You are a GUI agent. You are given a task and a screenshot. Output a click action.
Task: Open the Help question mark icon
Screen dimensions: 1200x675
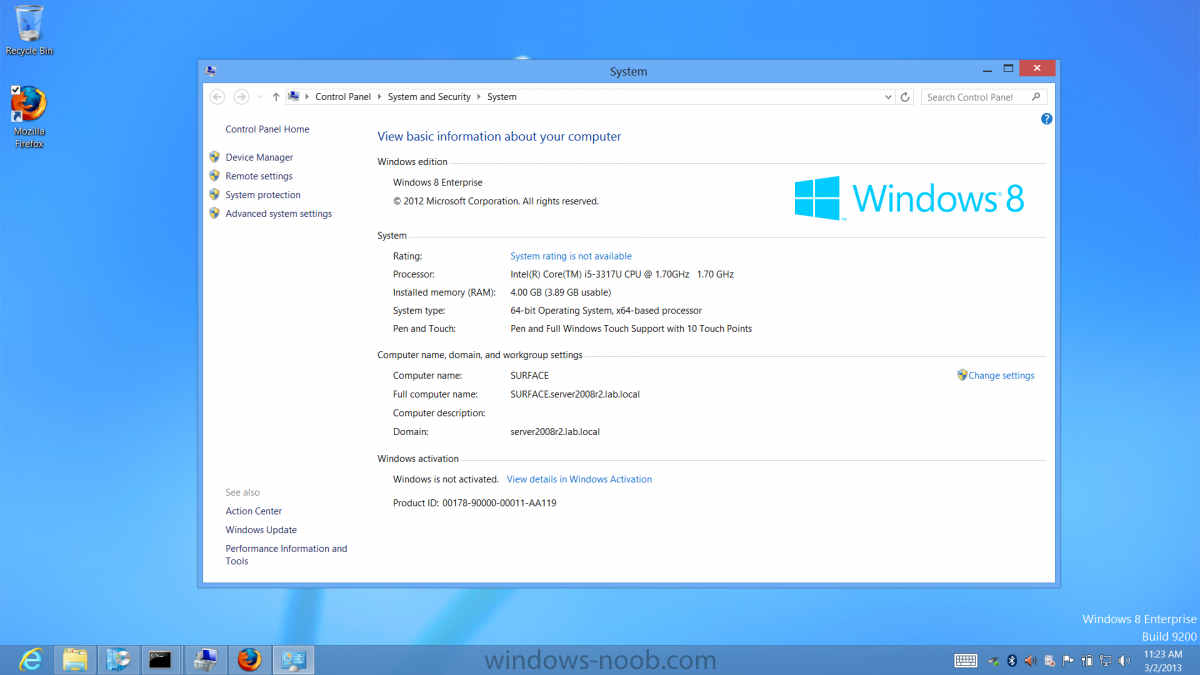(1046, 119)
